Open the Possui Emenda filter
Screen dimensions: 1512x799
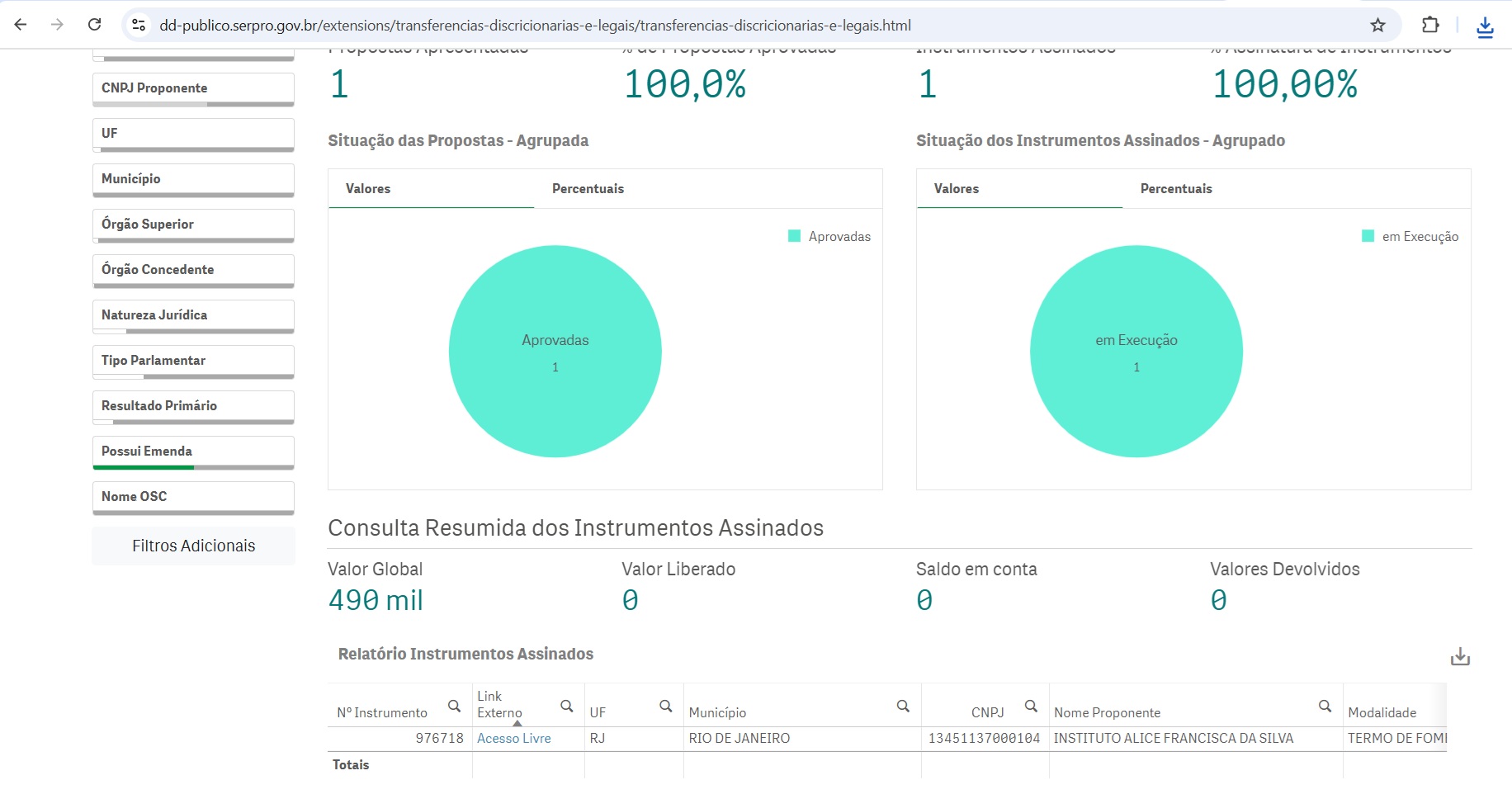(x=193, y=452)
